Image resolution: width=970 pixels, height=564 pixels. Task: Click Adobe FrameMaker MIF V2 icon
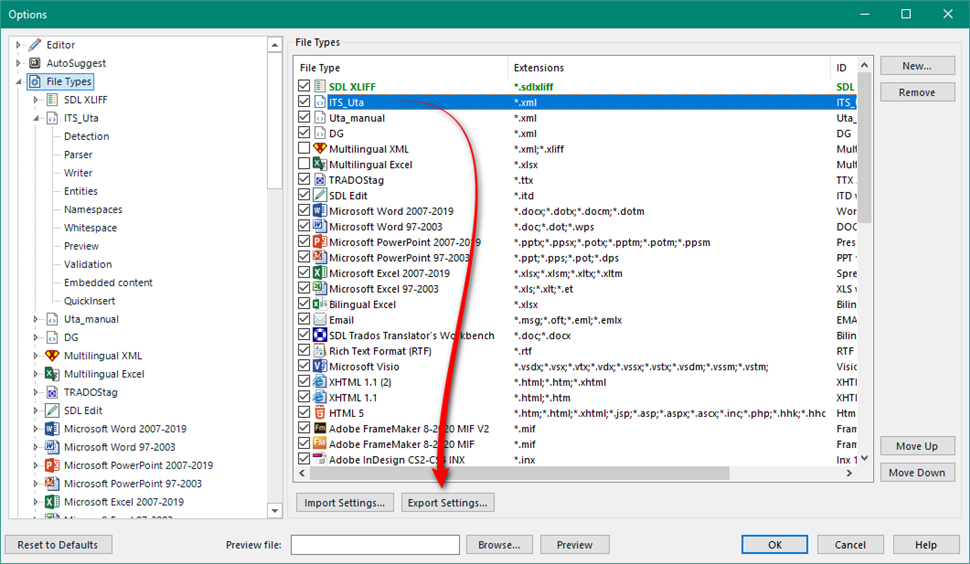pos(320,428)
